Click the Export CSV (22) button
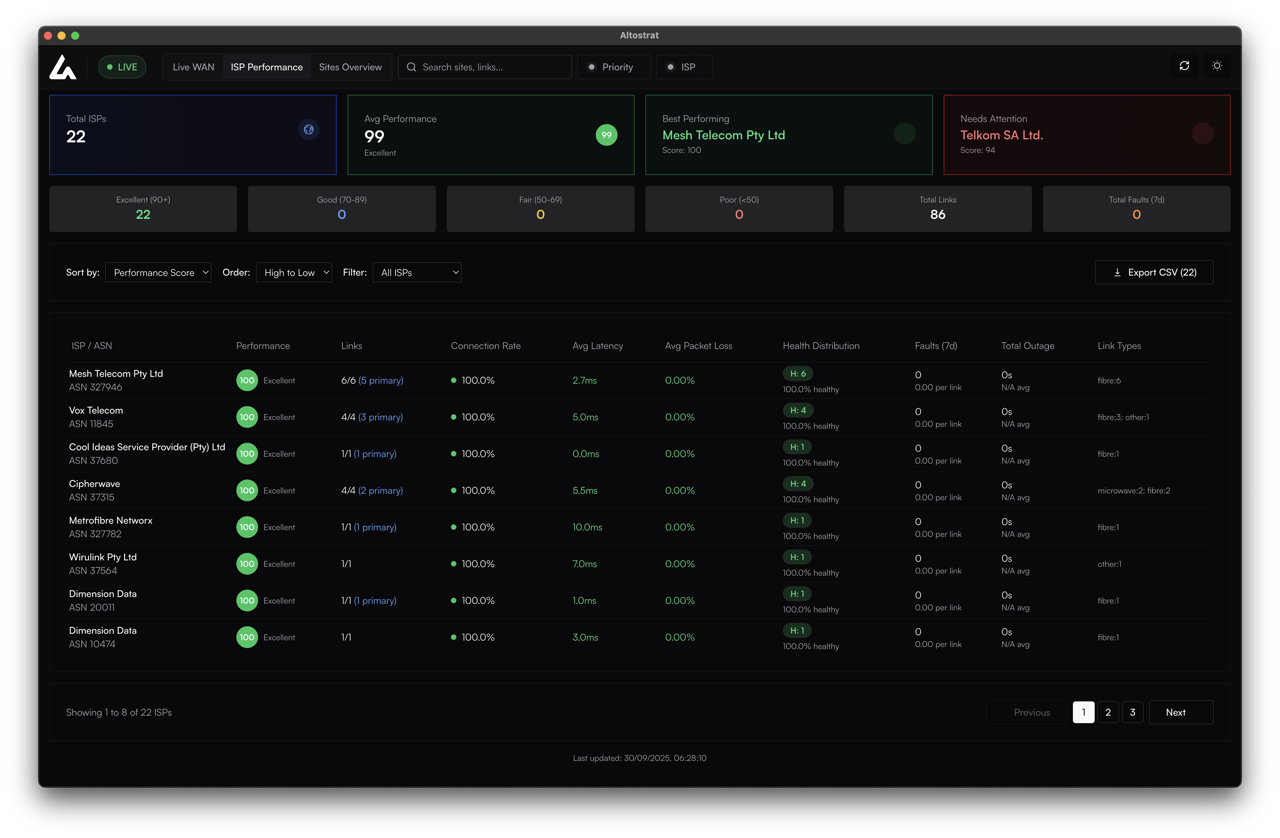Screen dimensions: 1280x838 tap(1154, 272)
